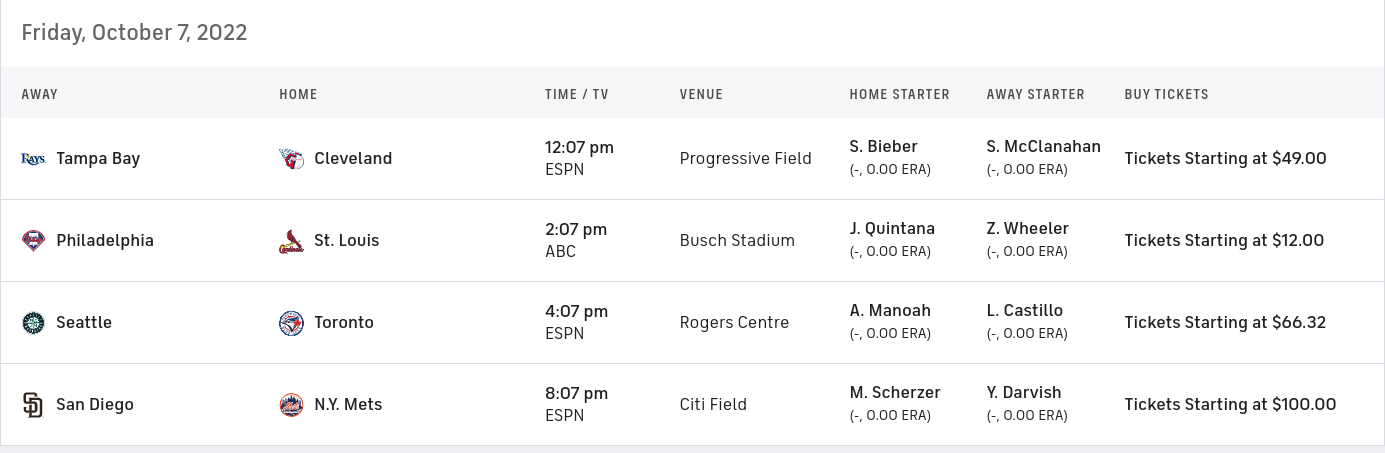The width and height of the screenshot is (1385, 453).
Task: Open M. Scherzer's player page
Action: (895, 393)
